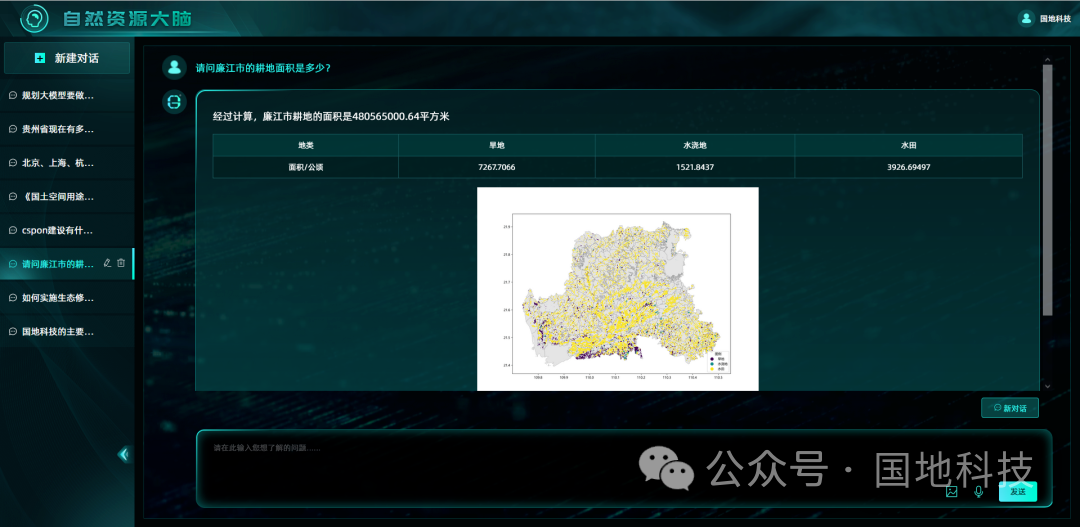Click the 自然资源大脑 title text
This screenshot has height=527, width=1080.
(127, 19)
